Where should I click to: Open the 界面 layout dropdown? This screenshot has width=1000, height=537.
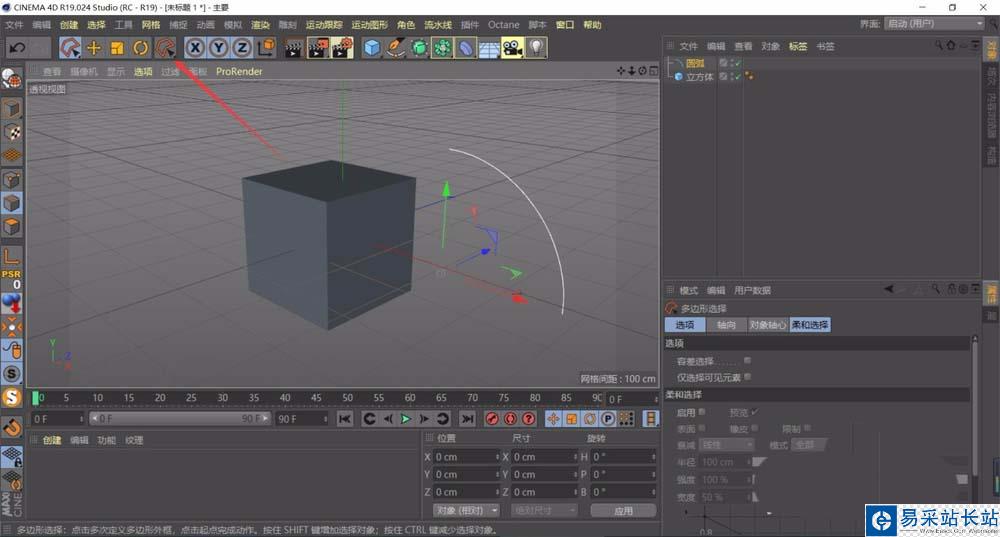(936, 24)
